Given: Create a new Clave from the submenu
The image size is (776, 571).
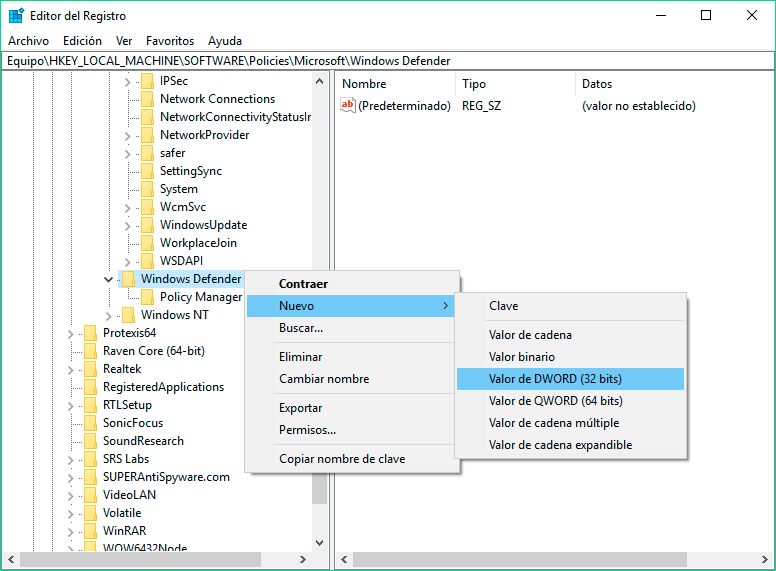Looking at the screenshot, I should tap(570, 306).
